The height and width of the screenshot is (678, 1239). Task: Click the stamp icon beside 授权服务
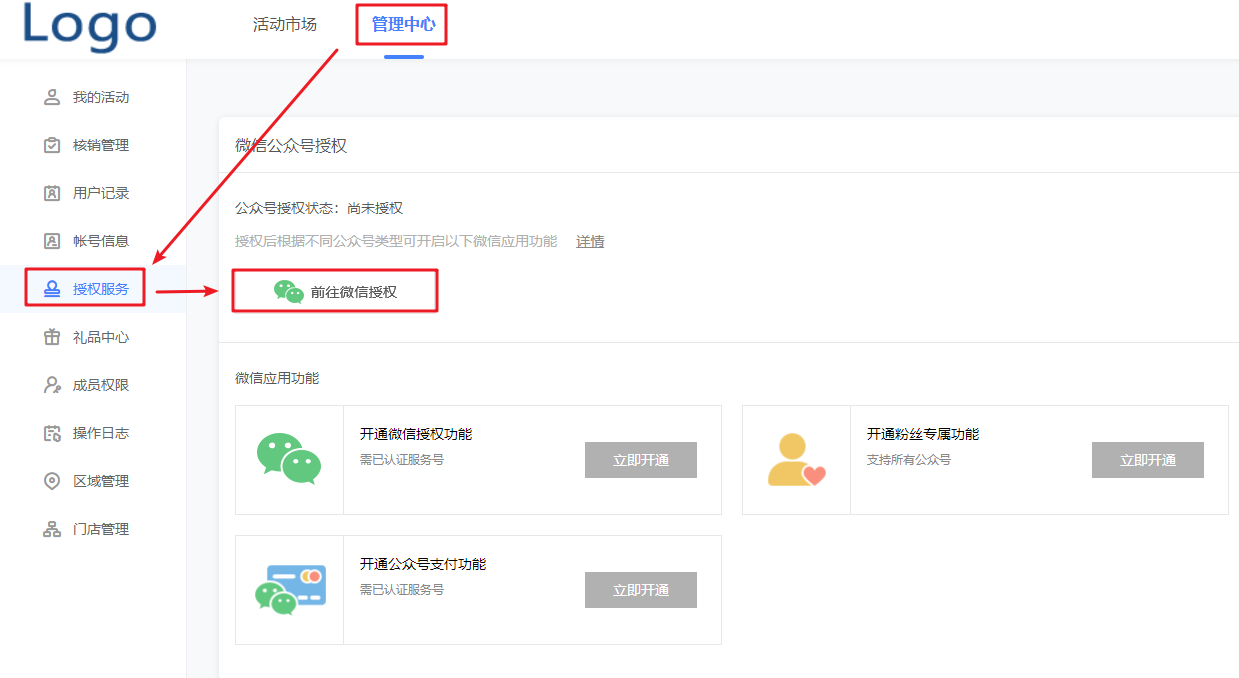tap(52, 289)
